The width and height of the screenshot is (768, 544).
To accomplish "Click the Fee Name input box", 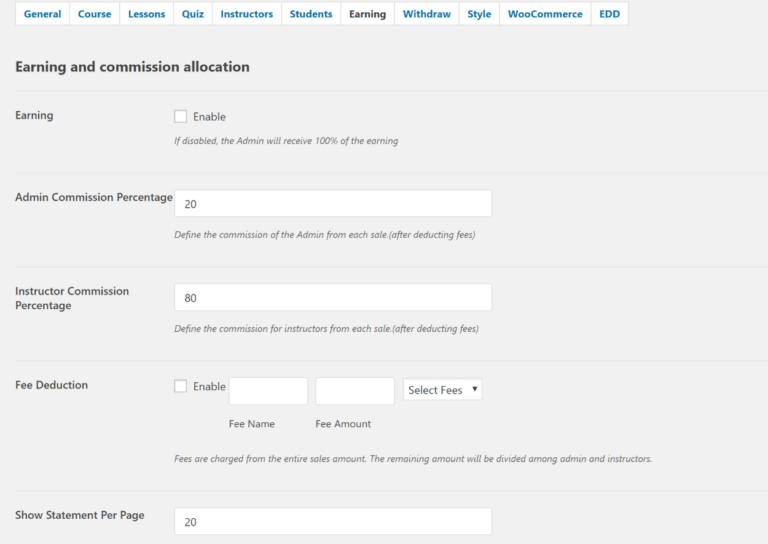I will coord(268,391).
